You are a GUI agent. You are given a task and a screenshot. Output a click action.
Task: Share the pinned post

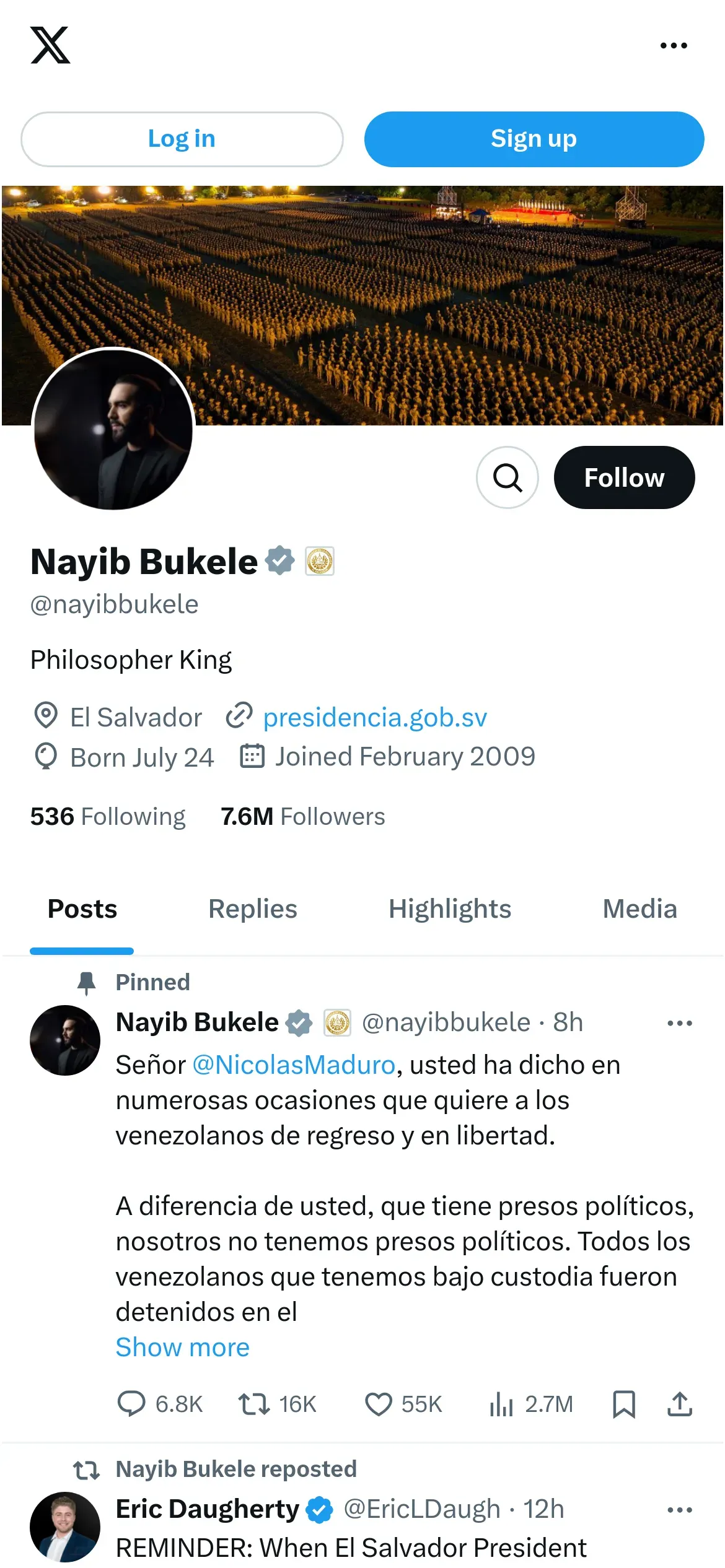[x=679, y=1404]
